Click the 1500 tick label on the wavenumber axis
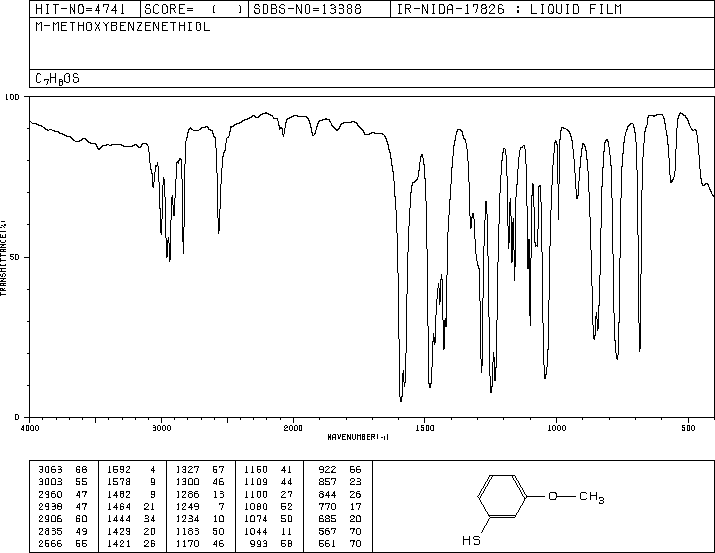Screen dimensions: 715x553 [x=425, y=428]
